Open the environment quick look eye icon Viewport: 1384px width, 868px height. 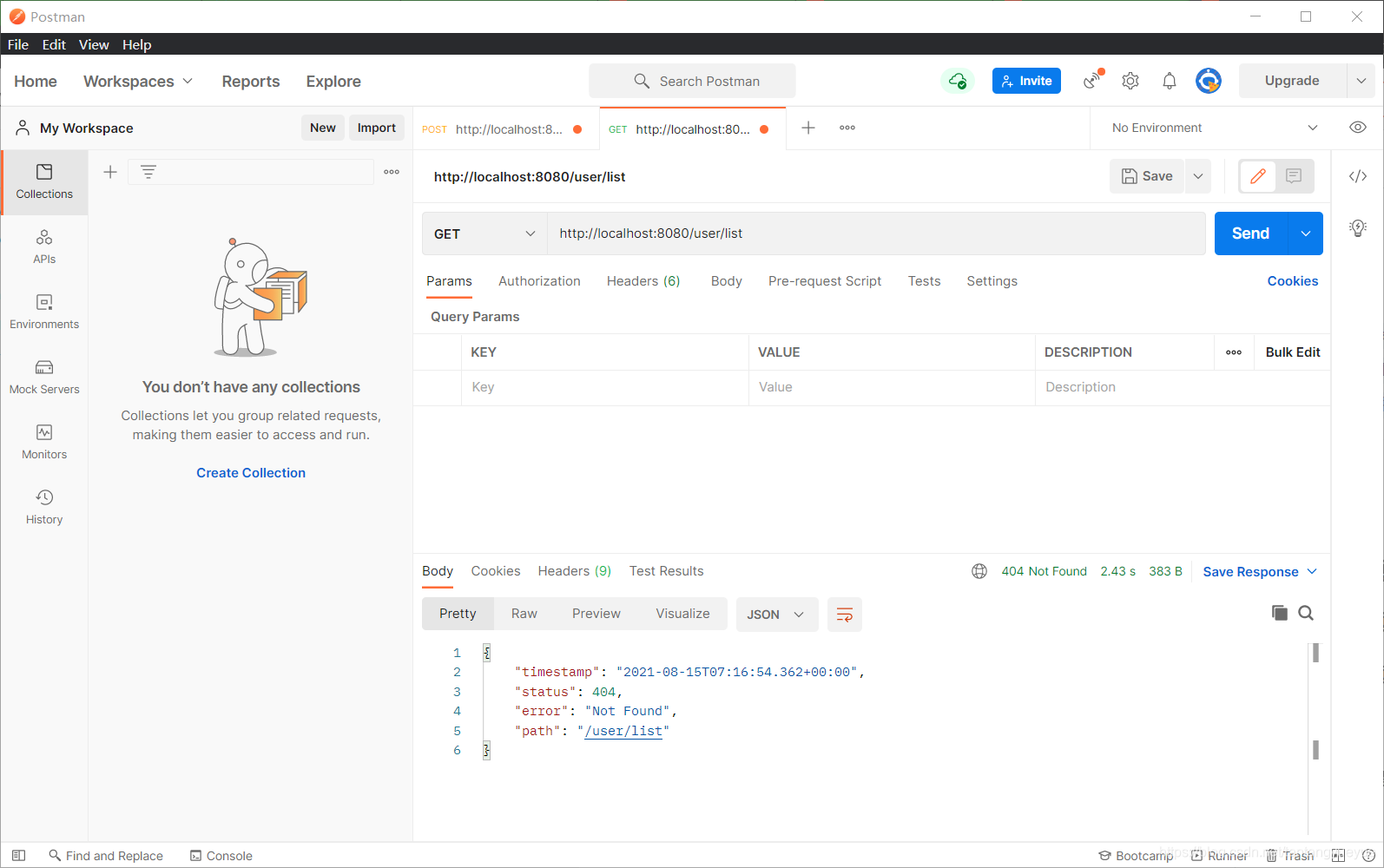coord(1358,128)
